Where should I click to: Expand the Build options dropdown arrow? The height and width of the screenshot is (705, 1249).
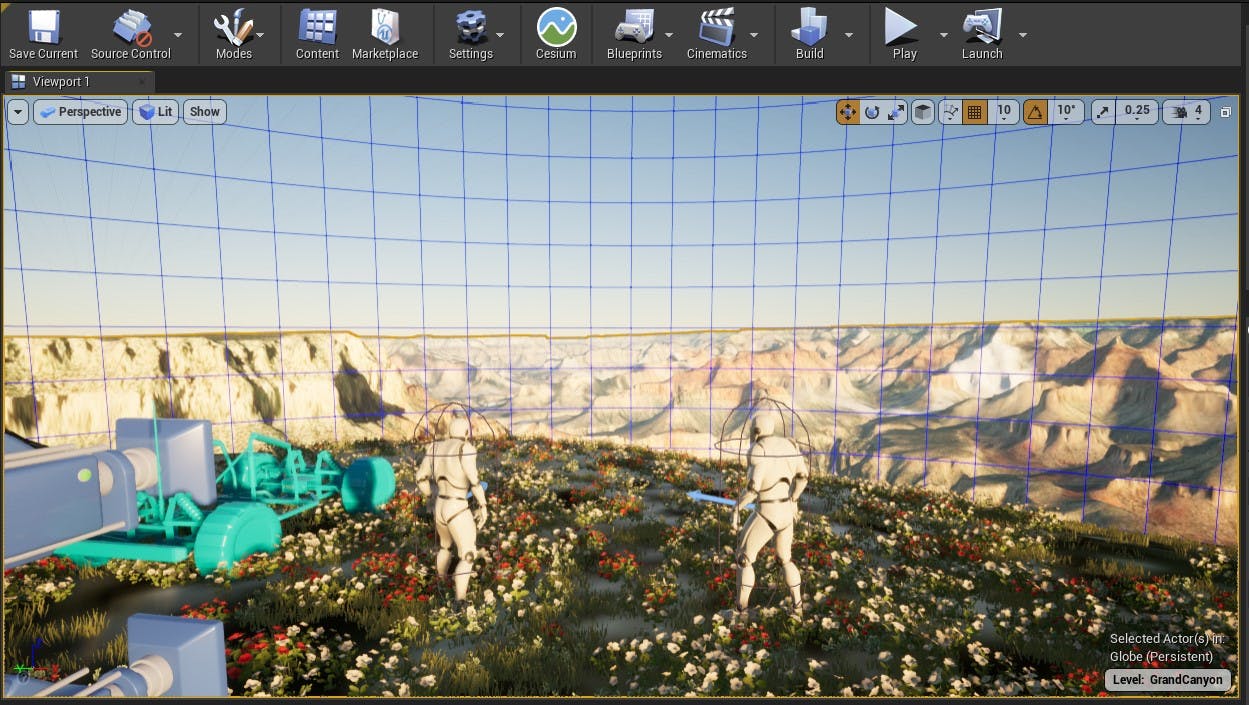coord(849,34)
